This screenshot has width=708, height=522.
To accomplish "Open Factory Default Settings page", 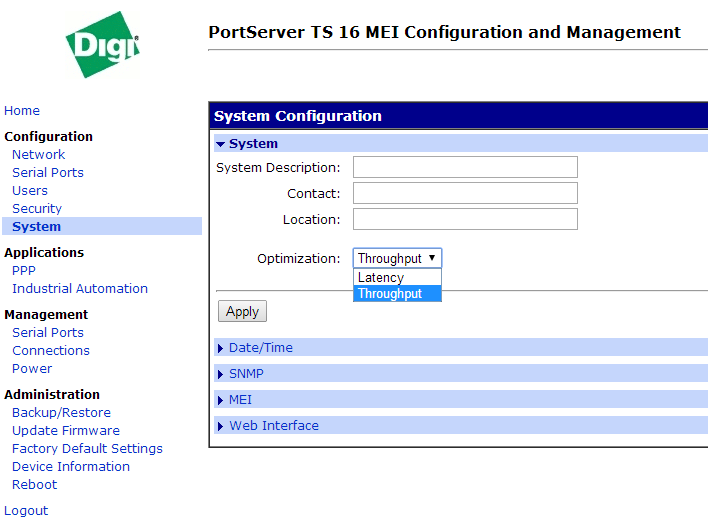I will pyautogui.click(x=87, y=449).
